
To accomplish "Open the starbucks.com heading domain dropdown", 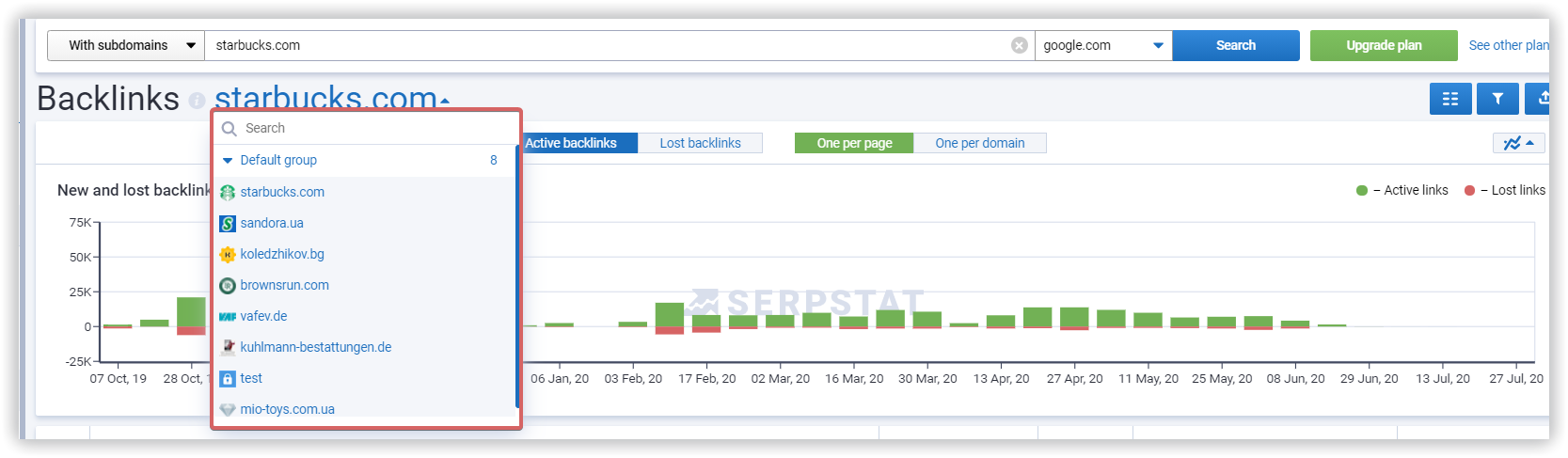I will (x=332, y=99).
